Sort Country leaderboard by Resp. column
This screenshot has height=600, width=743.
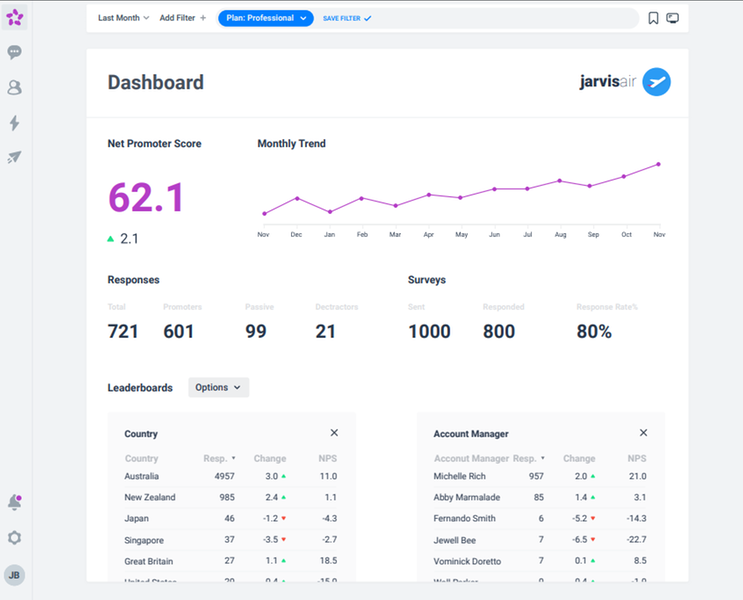click(x=217, y=459)
